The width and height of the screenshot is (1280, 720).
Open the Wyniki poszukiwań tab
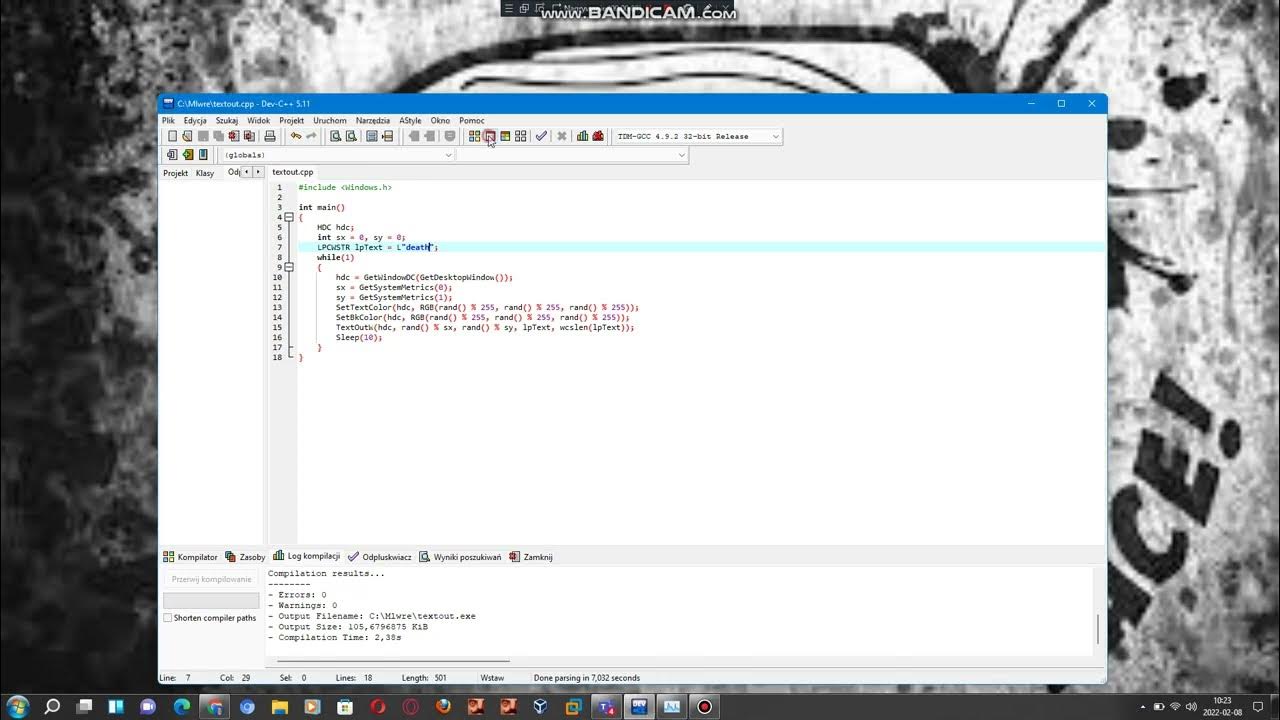click(461, 557)
